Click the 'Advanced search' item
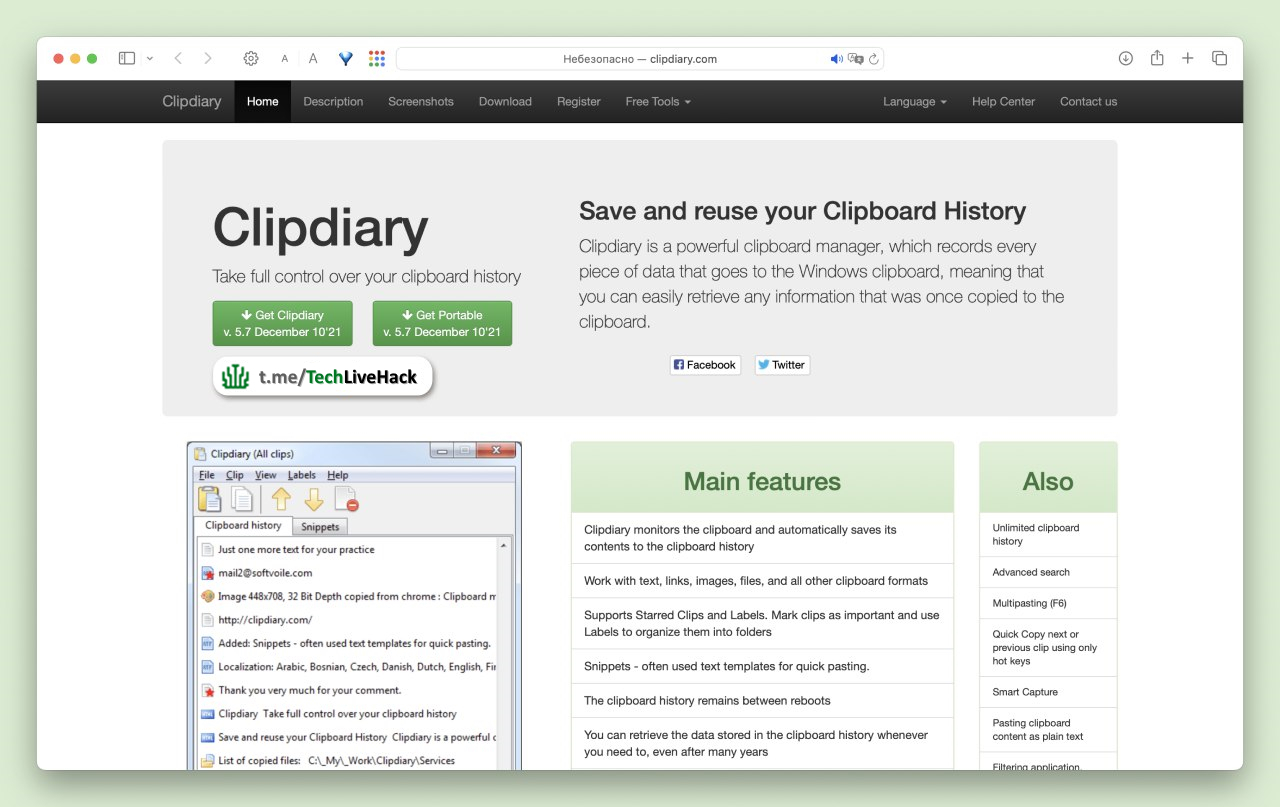The width and height of the screenshot is (1280, 807). click(x=1048, y=572)
